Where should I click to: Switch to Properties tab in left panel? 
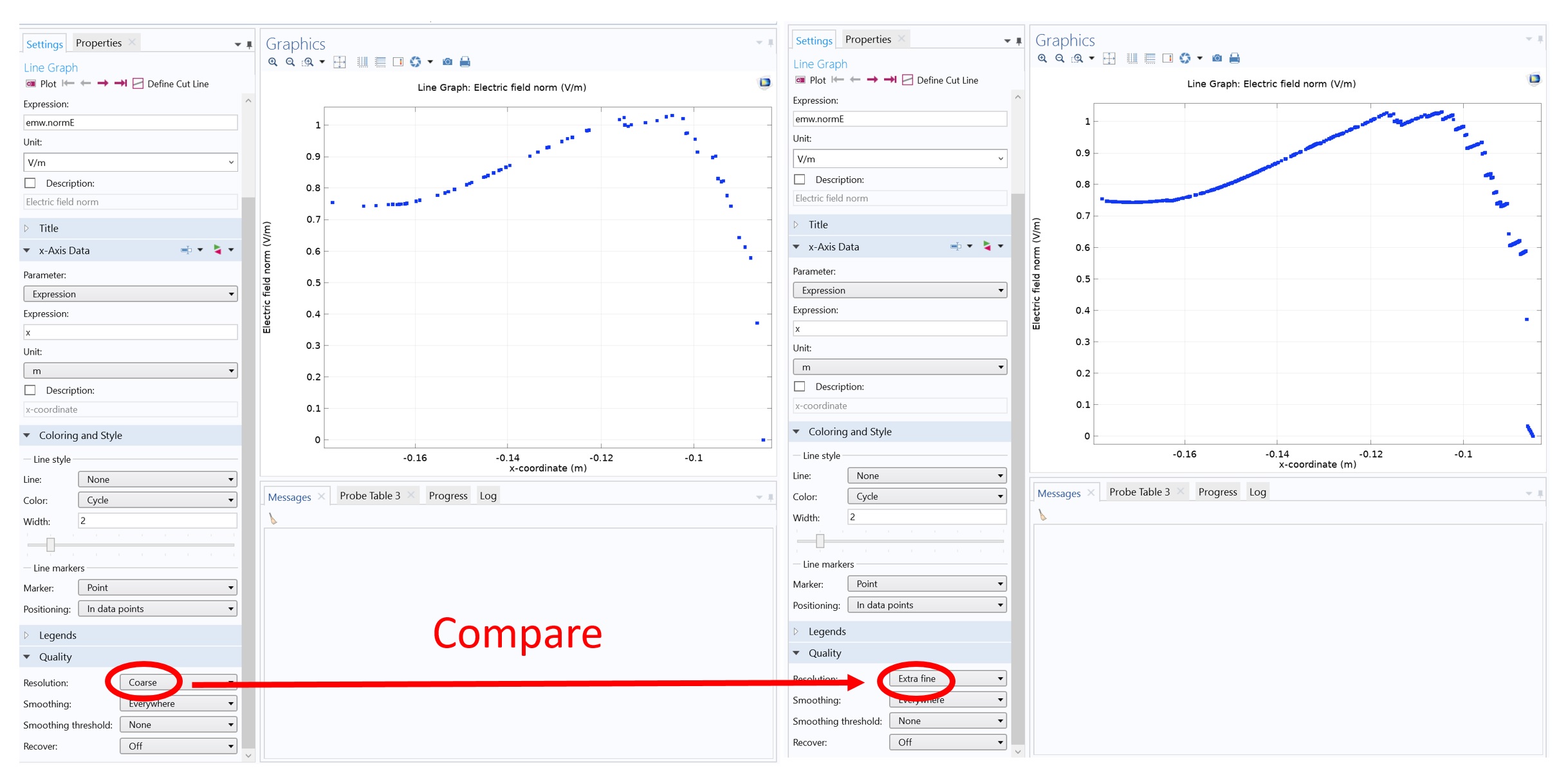pos(98,43)
